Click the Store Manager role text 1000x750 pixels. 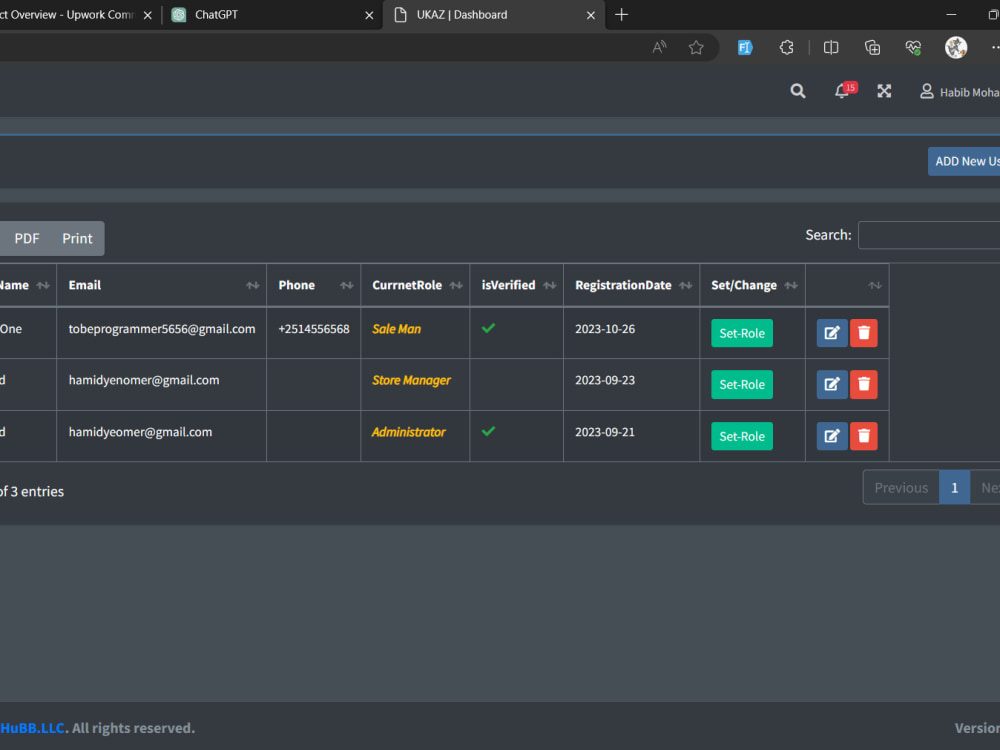point(411,380)
